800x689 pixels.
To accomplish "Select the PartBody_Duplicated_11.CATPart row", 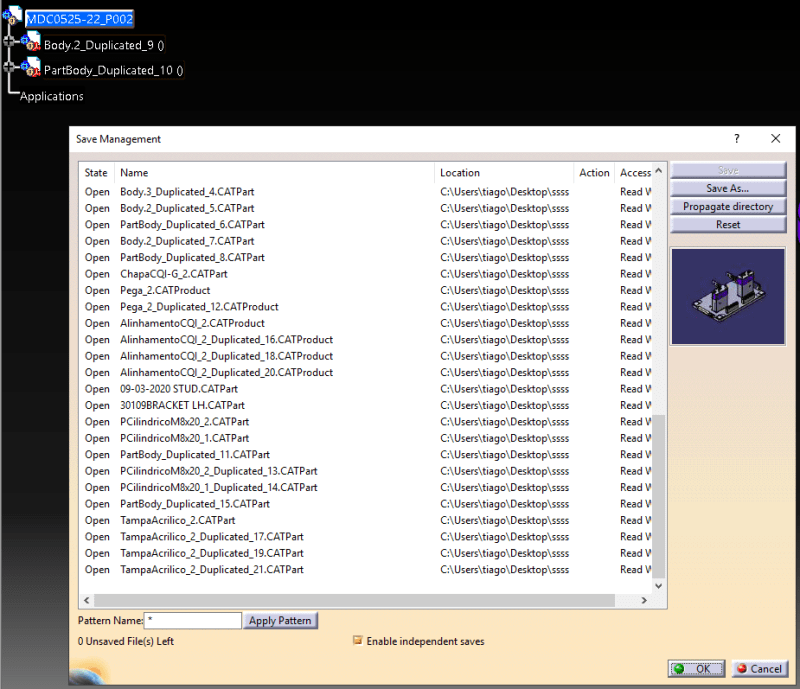I will [x=366, y=454].
